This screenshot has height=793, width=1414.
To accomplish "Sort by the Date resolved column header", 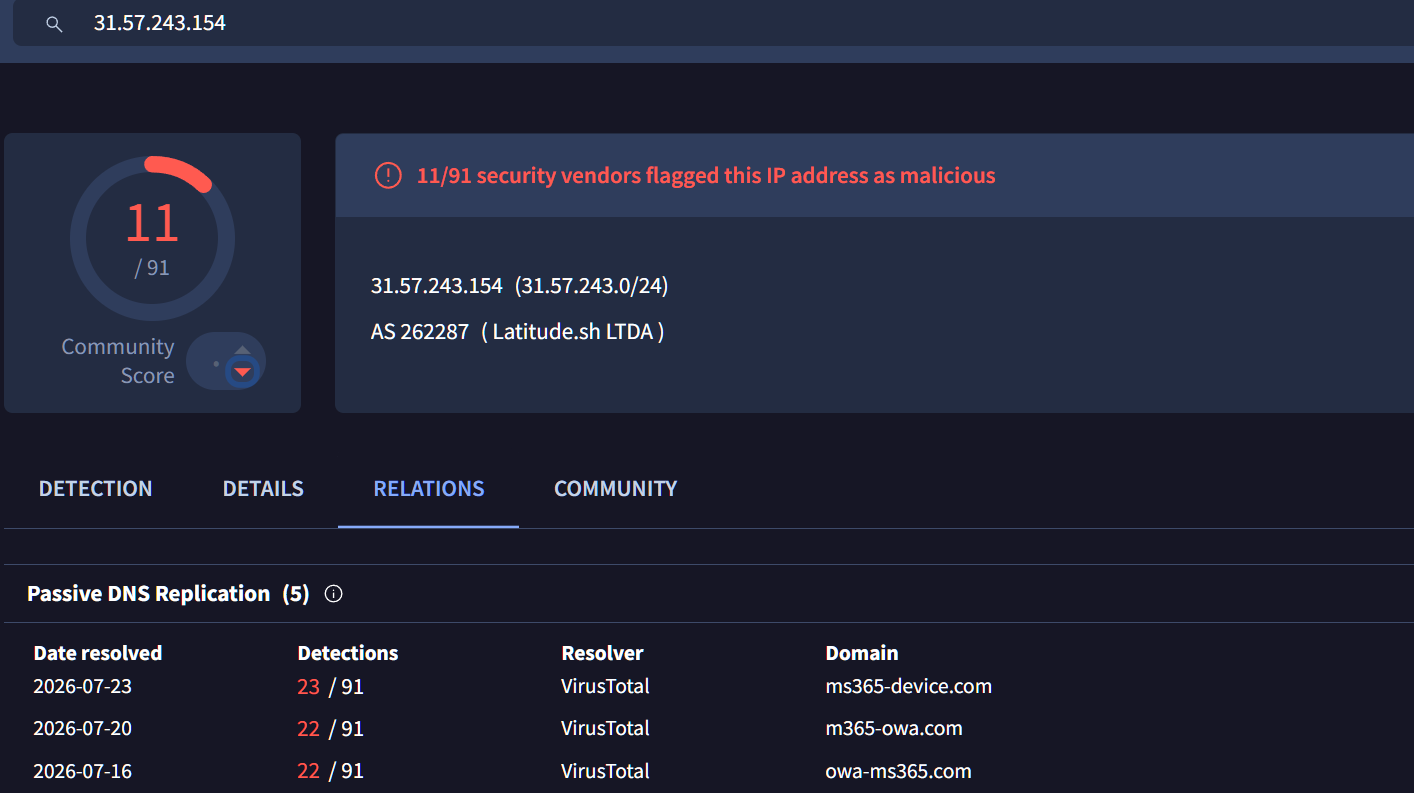I will (98, 653).
